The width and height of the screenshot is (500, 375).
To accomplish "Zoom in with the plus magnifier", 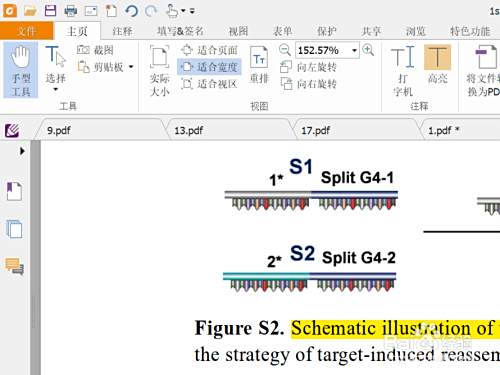I will click(368, 50).
